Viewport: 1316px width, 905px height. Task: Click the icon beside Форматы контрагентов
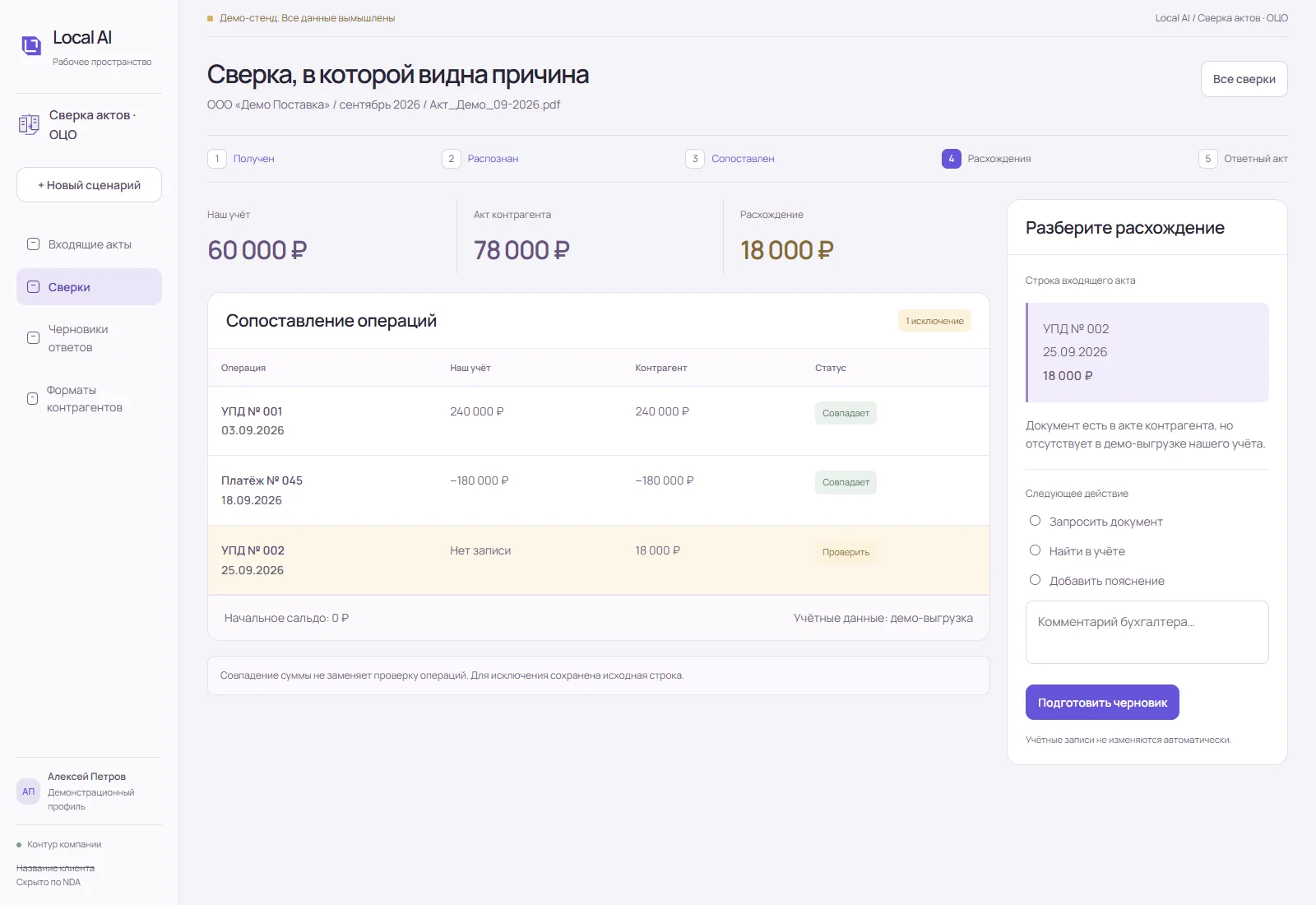[x=32, y=399]
